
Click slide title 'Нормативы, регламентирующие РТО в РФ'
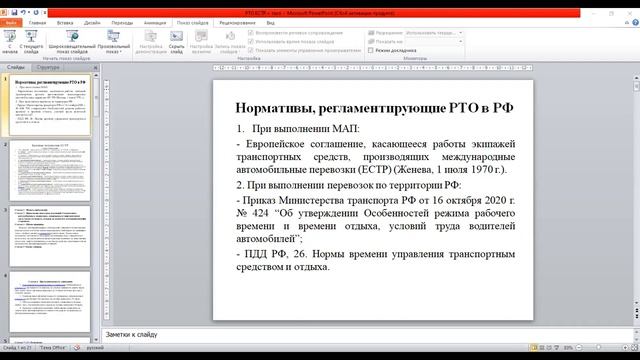[x=374, y=108]
